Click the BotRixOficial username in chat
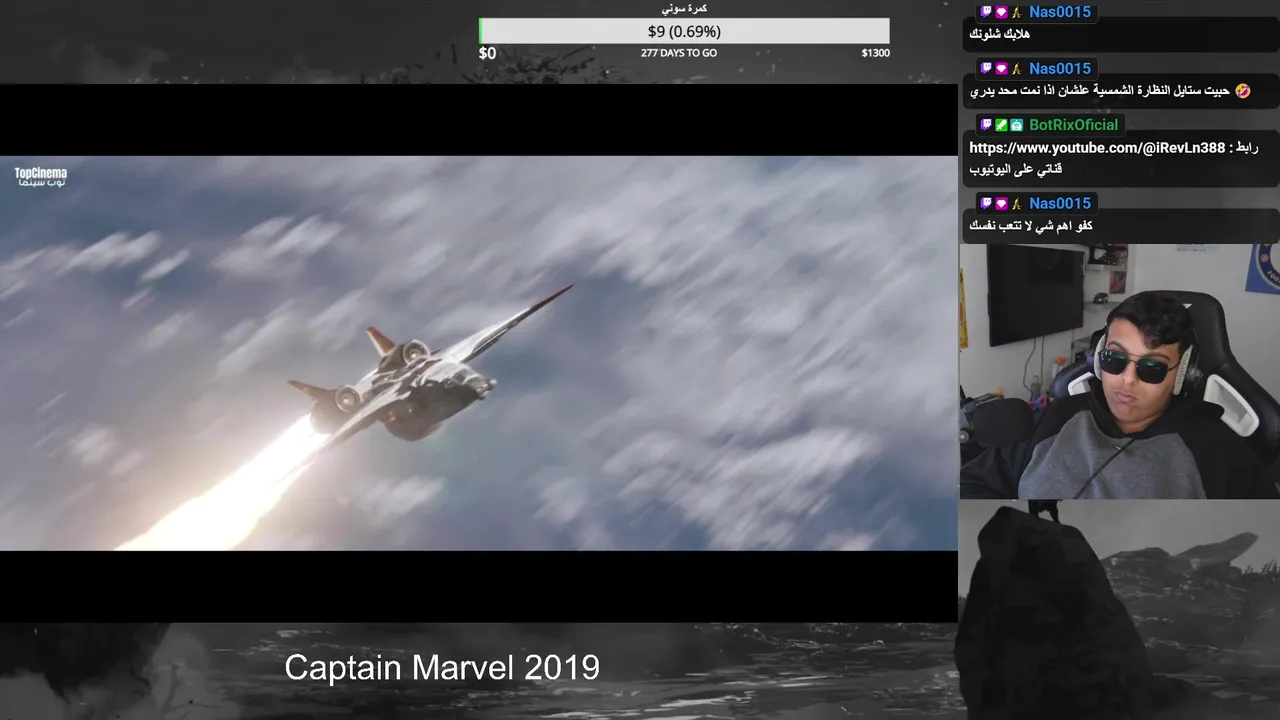Viewport: 1280px width, 720px height. tap(1073, 125)
